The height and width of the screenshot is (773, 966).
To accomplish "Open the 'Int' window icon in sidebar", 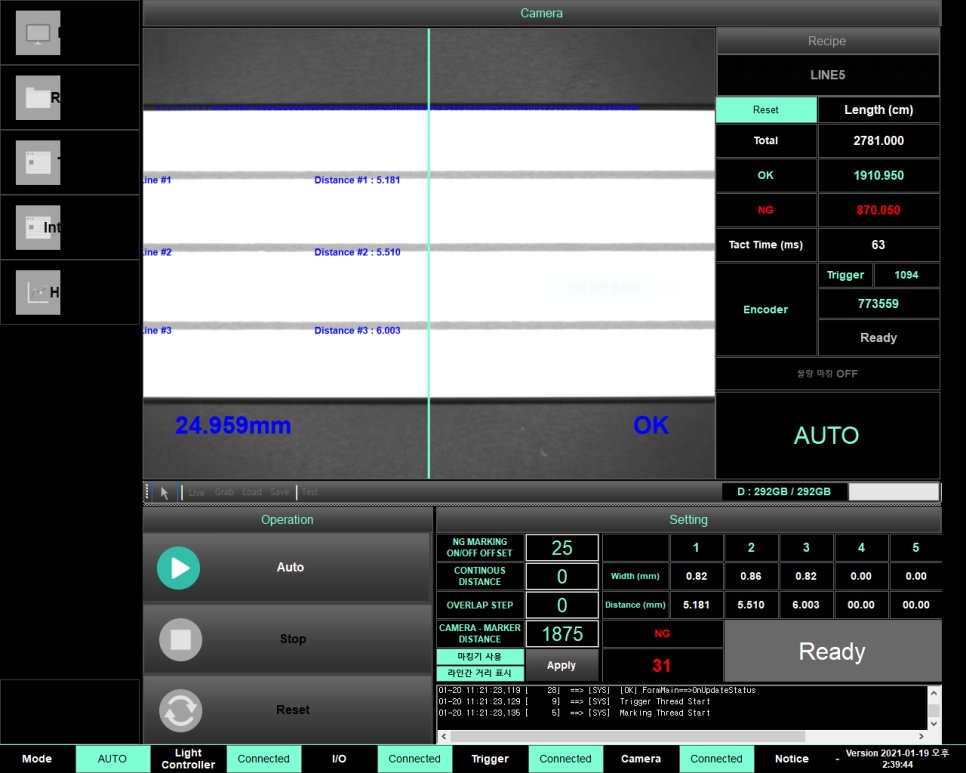I will pyautogui.click(x=38, y=227).
